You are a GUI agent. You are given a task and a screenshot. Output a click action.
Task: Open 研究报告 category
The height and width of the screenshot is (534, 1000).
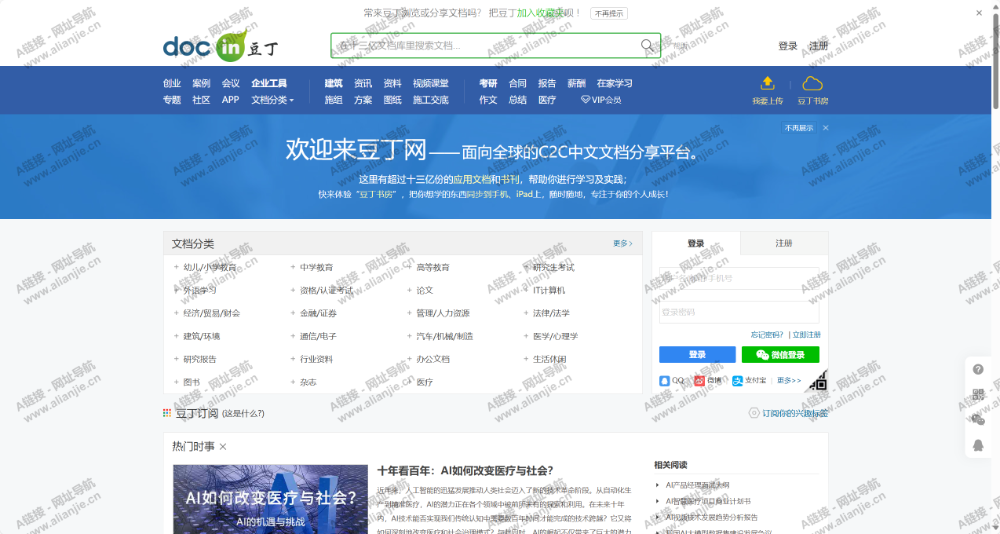point(200,359)
